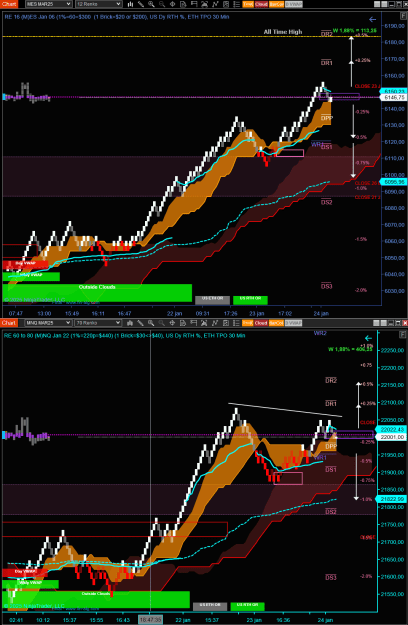Click zoom out magnifier on MES chart toolbar
The height and width of the screenshot is (625, 408).
[x=162, y=4]
